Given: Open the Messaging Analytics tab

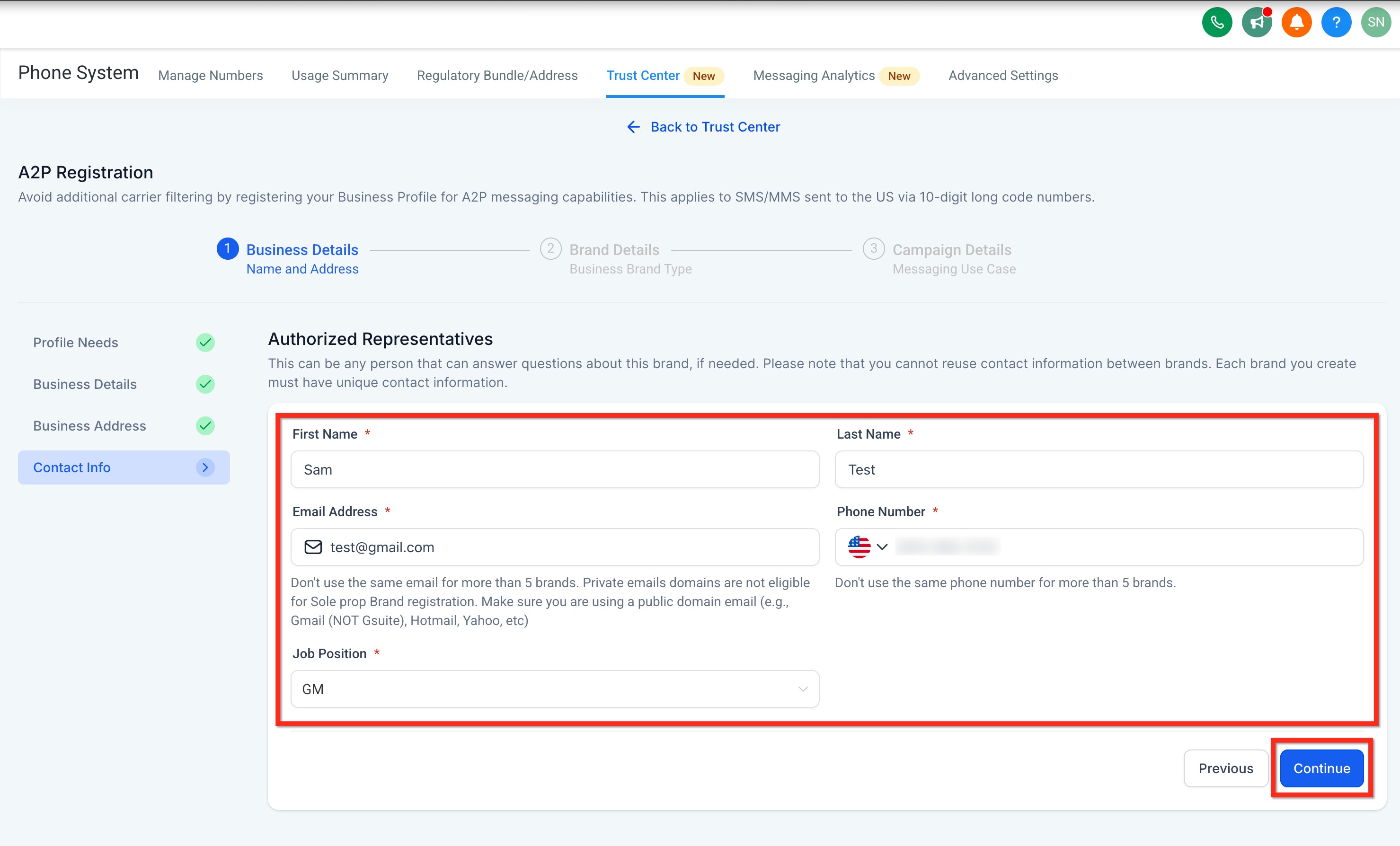Looking at the screenshot, I should click(x=813, y=76).
